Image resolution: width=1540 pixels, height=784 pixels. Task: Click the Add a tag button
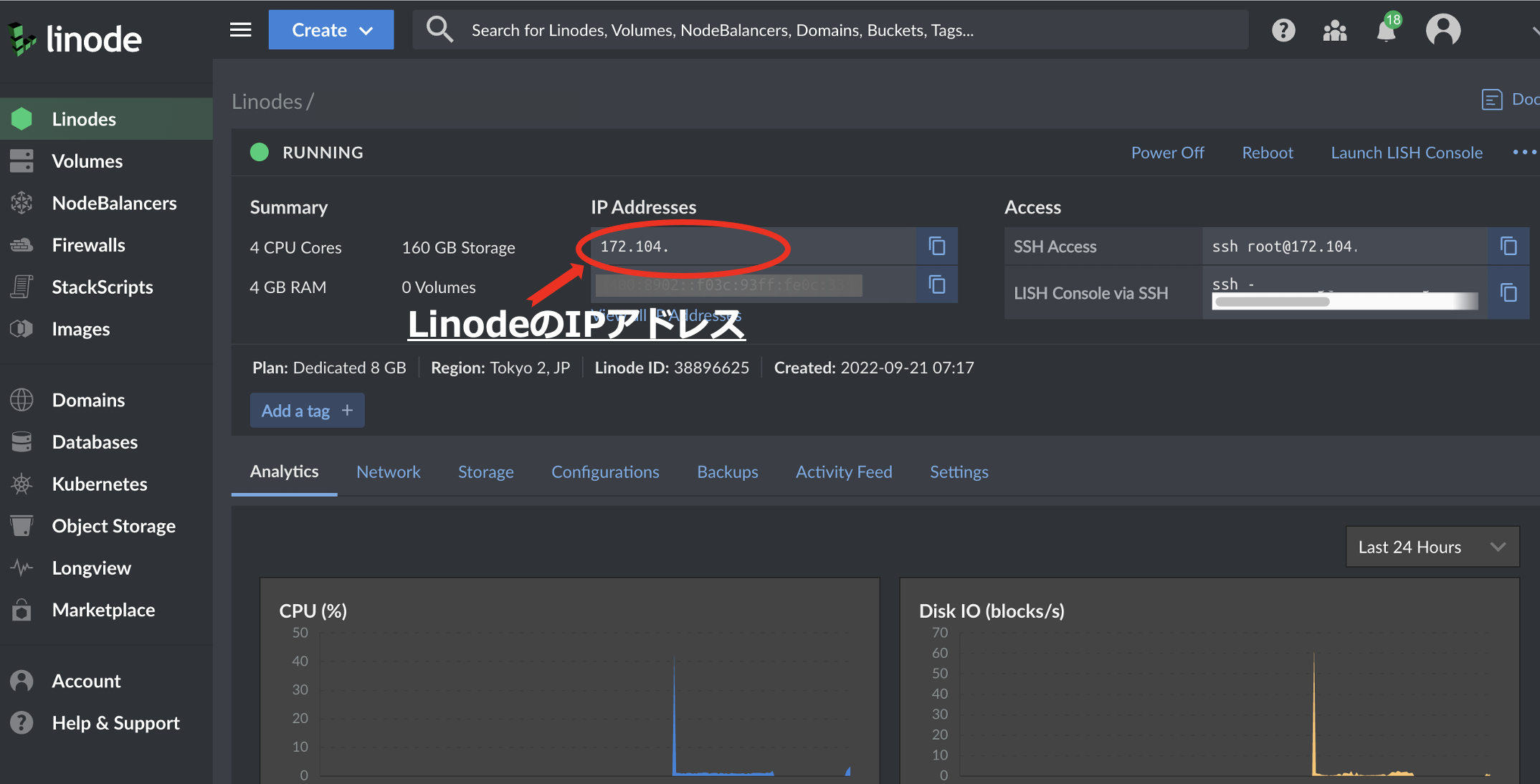pyautogui.click(x=307, y=411)
